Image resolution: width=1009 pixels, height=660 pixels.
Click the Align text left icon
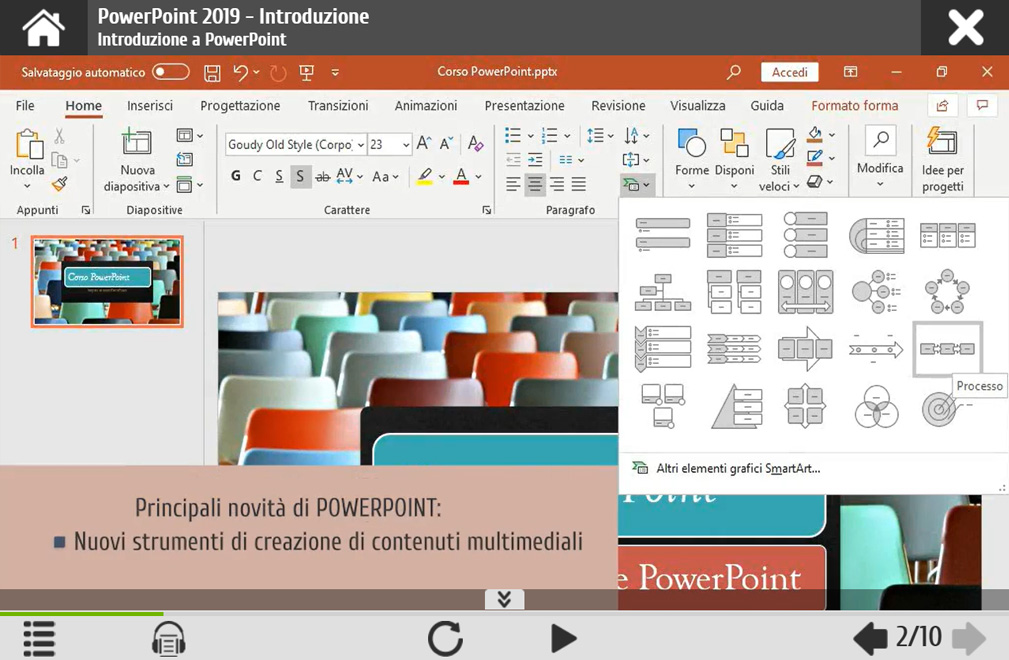513,184
